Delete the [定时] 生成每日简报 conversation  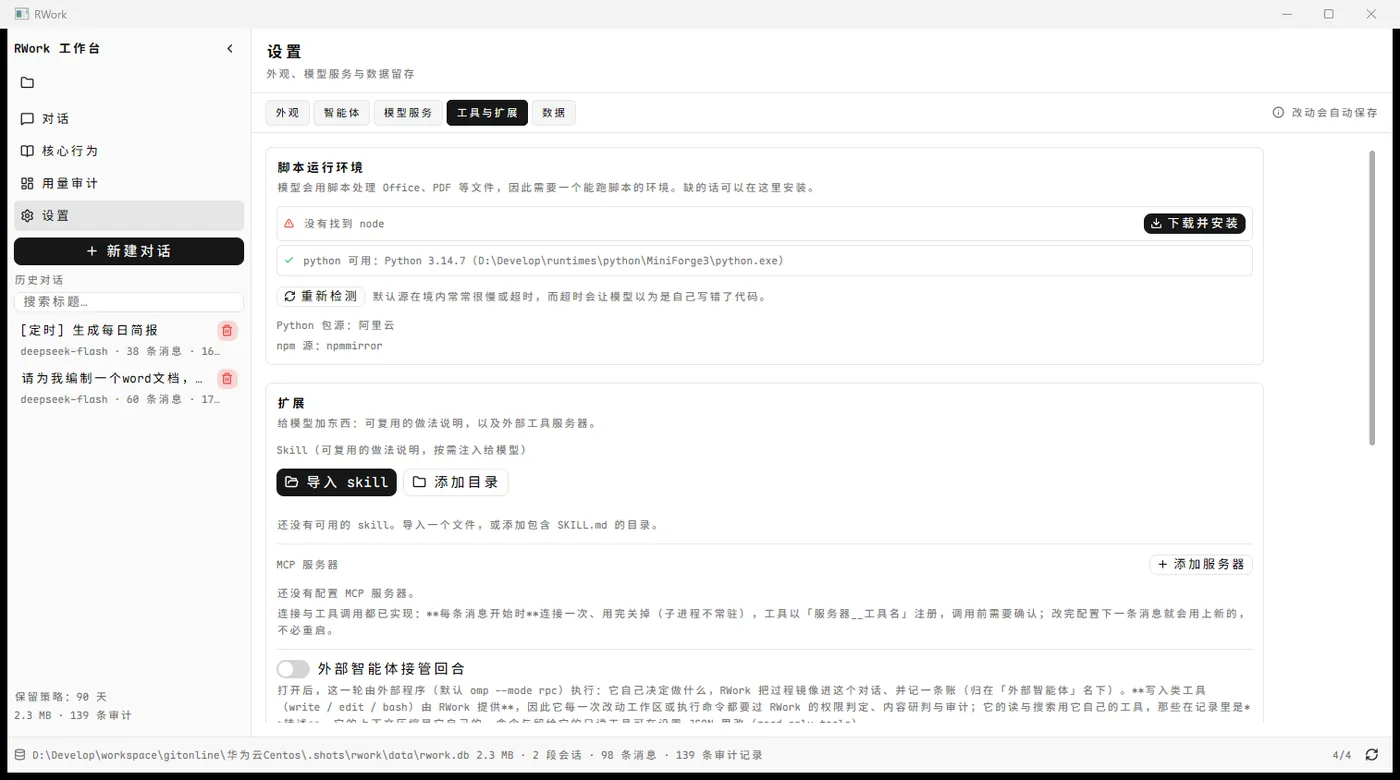coord(227,331)
